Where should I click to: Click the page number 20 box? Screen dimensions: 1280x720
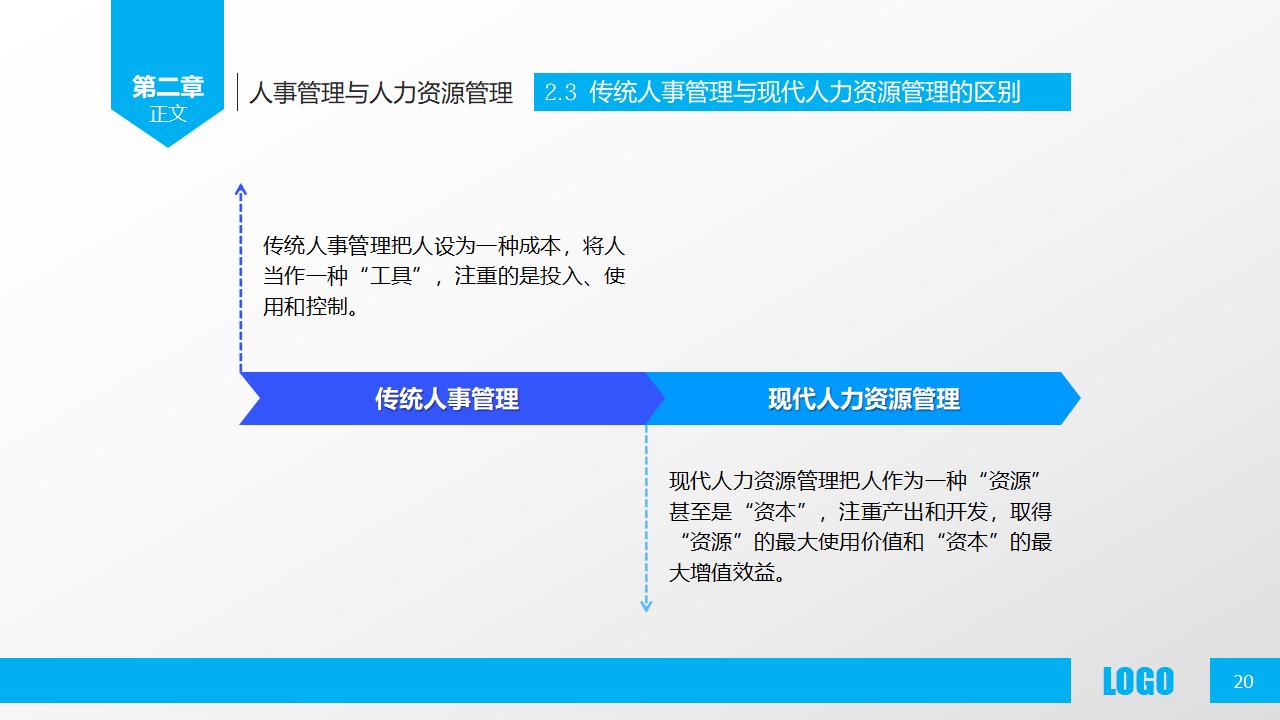(1243, 681)
